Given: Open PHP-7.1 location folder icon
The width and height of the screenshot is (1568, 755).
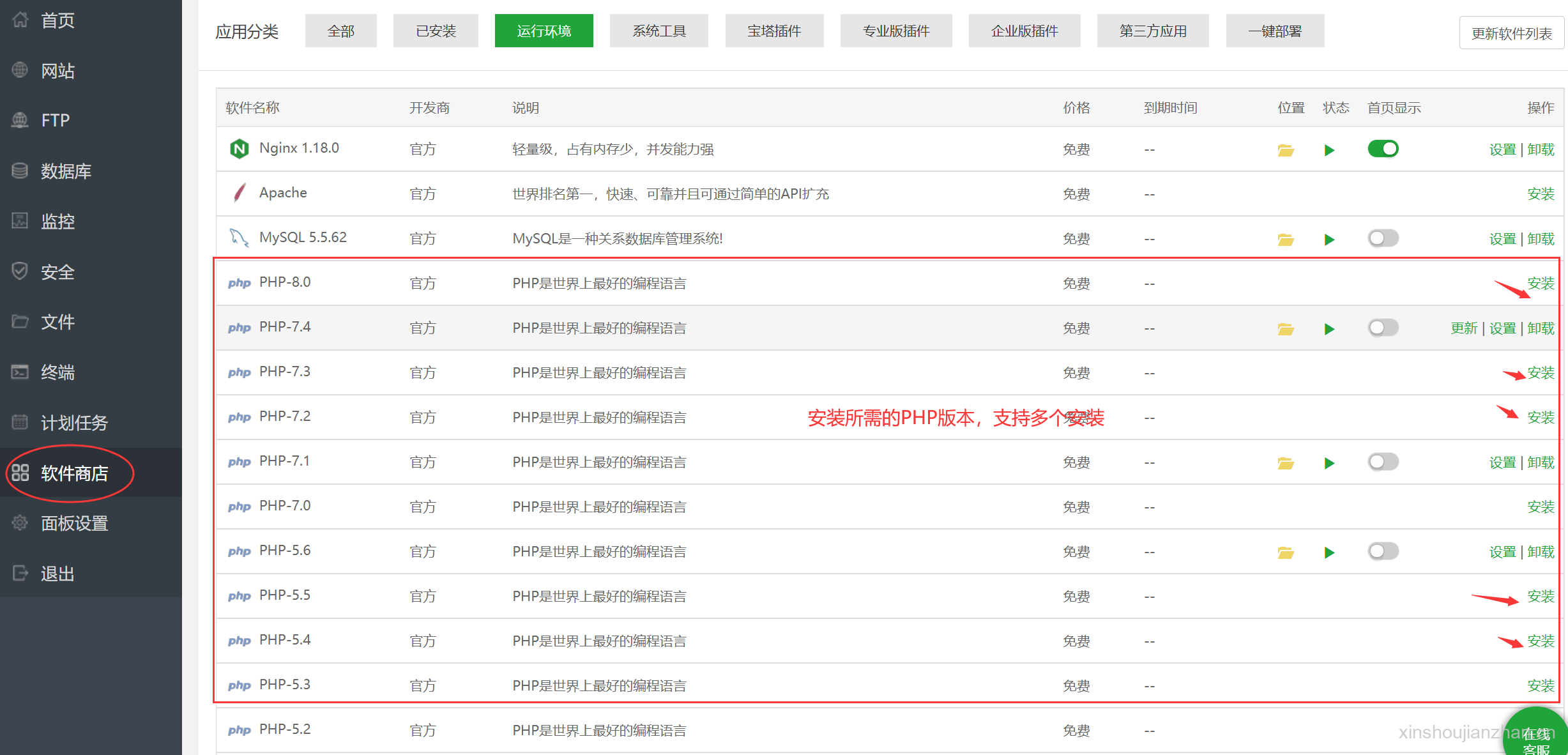Looking at the screenshot, I should (x=1286, y=463).
